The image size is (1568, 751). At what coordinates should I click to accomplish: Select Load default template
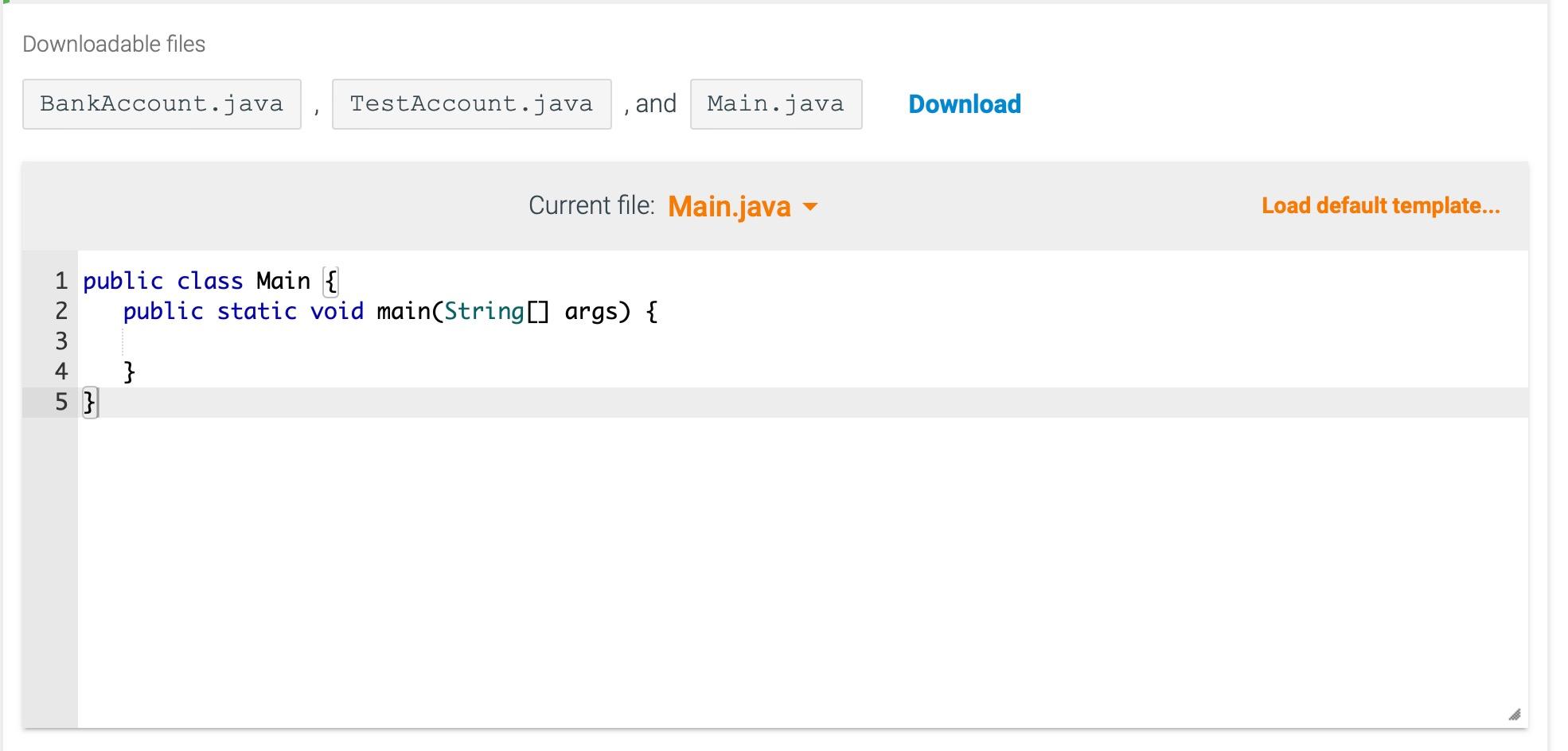tap(1381, 206)
